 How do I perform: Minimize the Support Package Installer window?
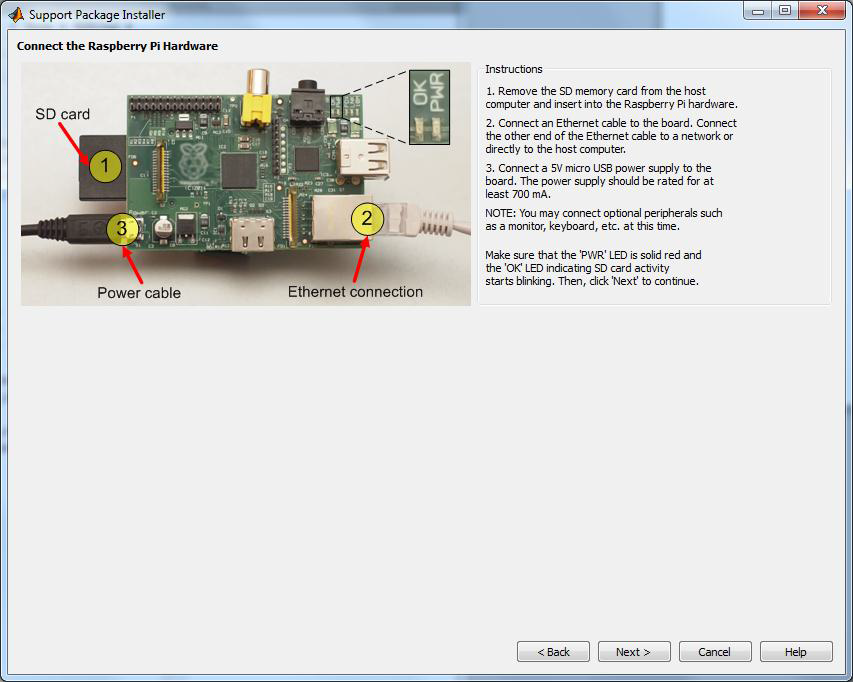[x=759, y=11]
